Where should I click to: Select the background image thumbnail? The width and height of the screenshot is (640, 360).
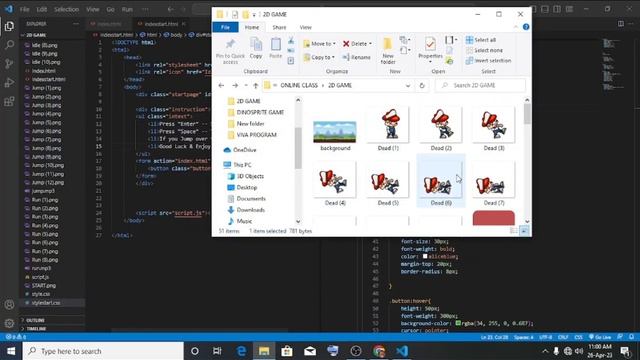click(335, 131)
